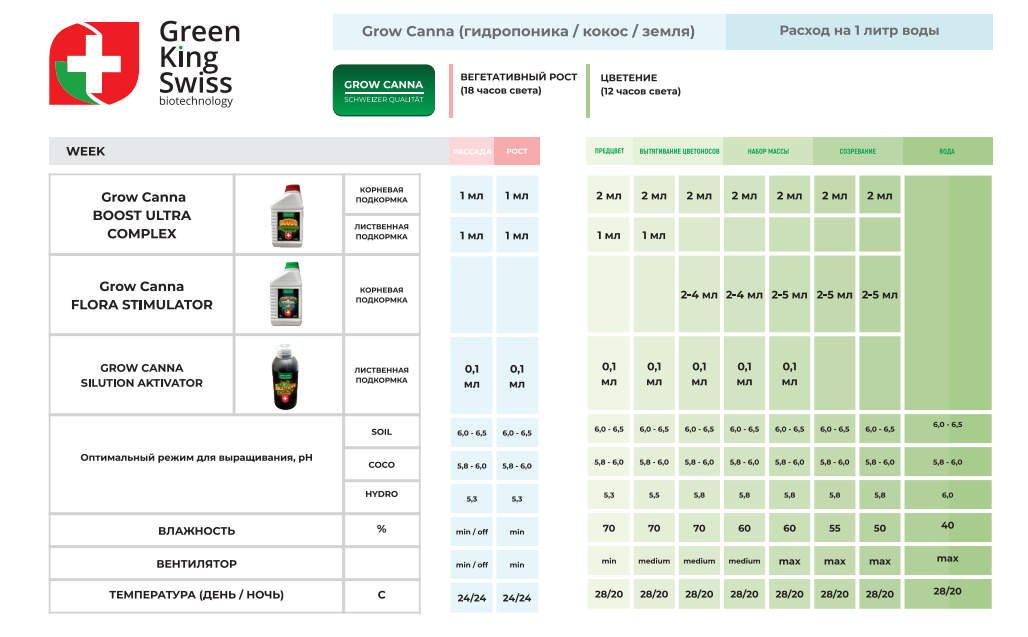This screenshot has width=1028, height=637.
Task: Click humidity value '40' in ВОДА column
Action: (x=947, y=526)
